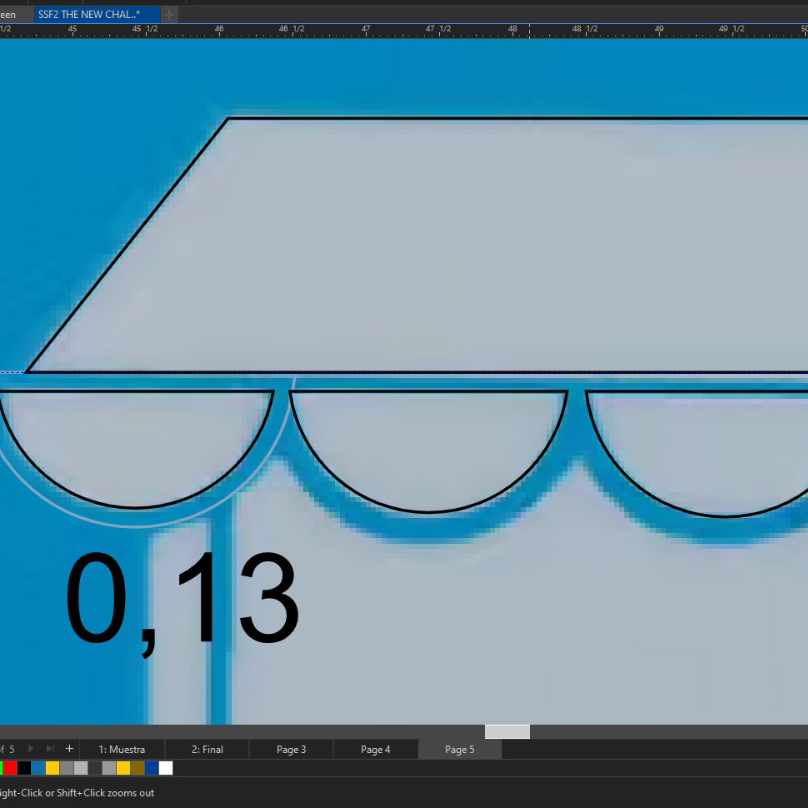Screen dimensions: 808x808
Task: Open a new document tab with plus
Action: pyautogui.click(x=169, y=14)
